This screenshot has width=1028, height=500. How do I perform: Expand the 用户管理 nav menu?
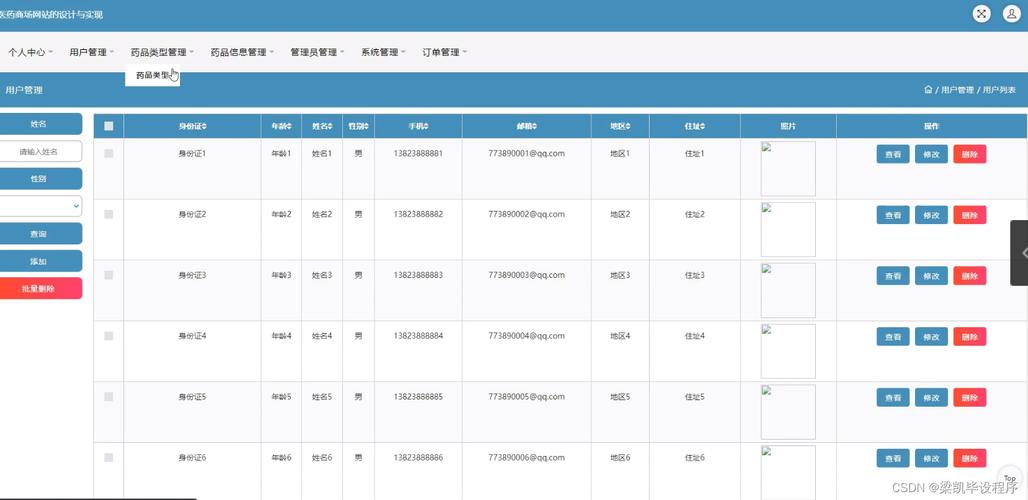[x=92, y=52]
